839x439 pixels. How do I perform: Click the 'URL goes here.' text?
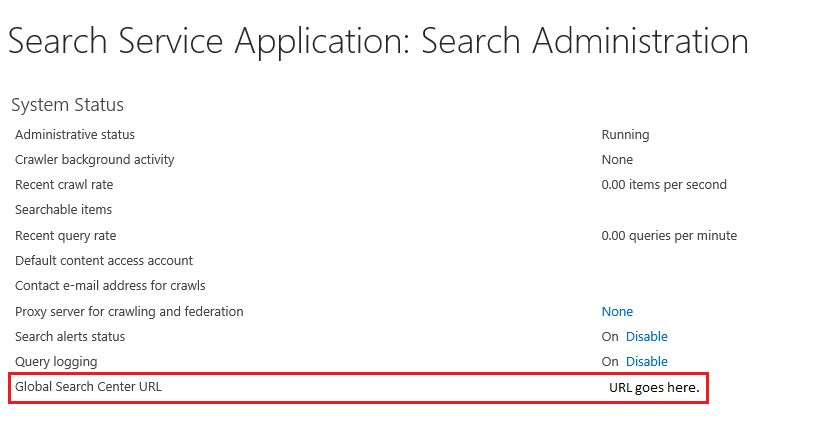[x=654, y=388]
